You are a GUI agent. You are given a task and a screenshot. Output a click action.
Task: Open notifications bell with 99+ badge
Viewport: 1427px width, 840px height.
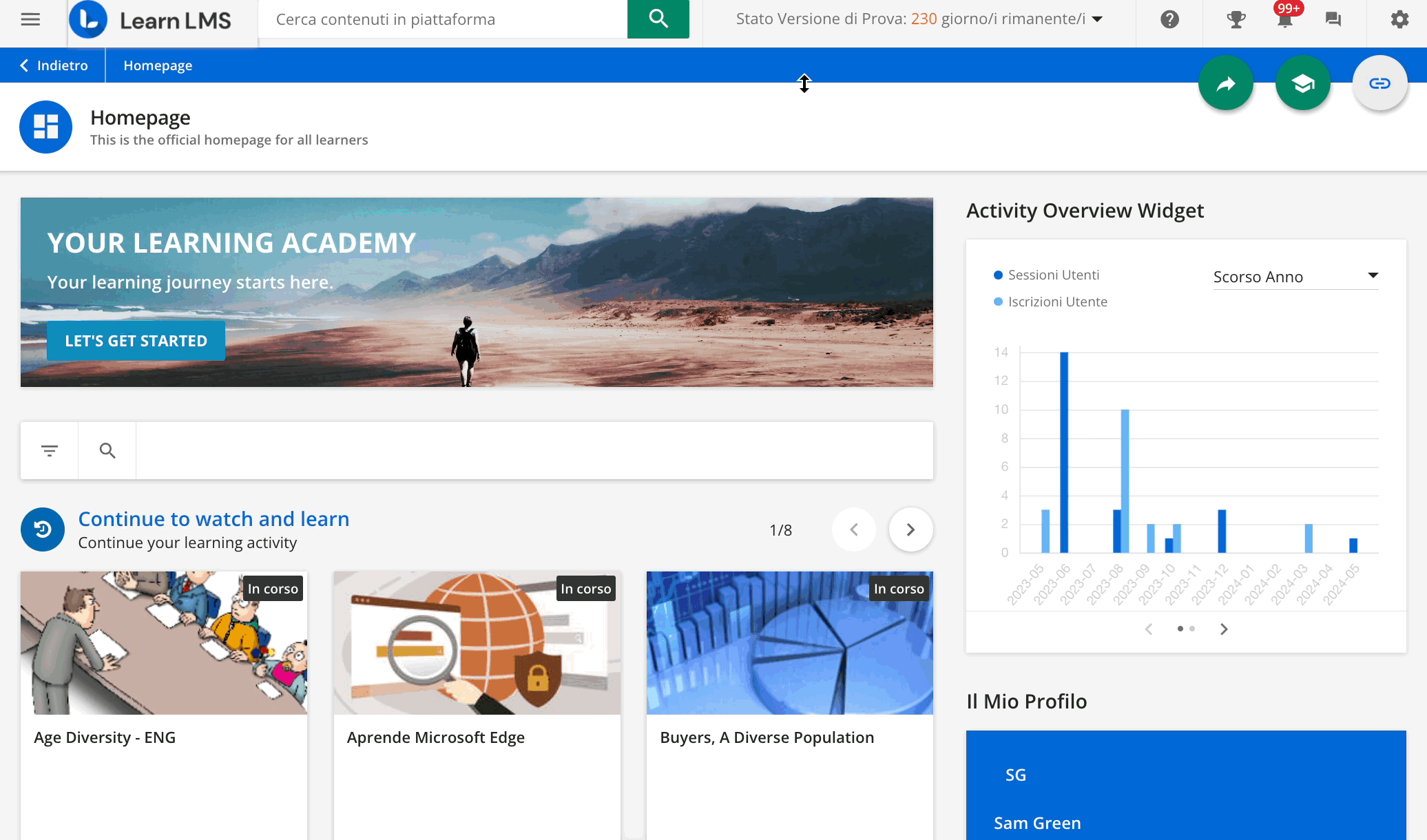[x=1285, y=18]
